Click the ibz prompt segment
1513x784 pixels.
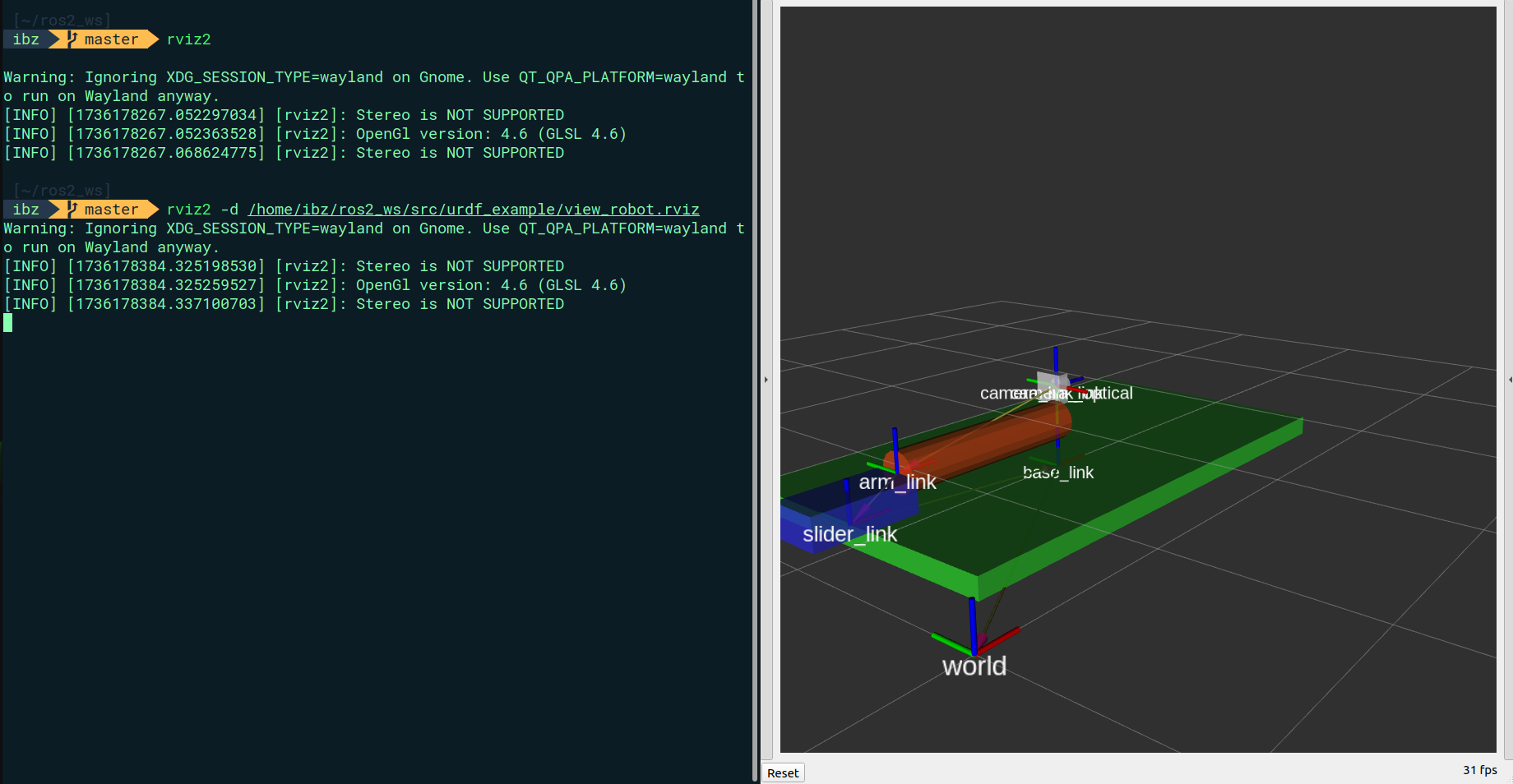25,39
